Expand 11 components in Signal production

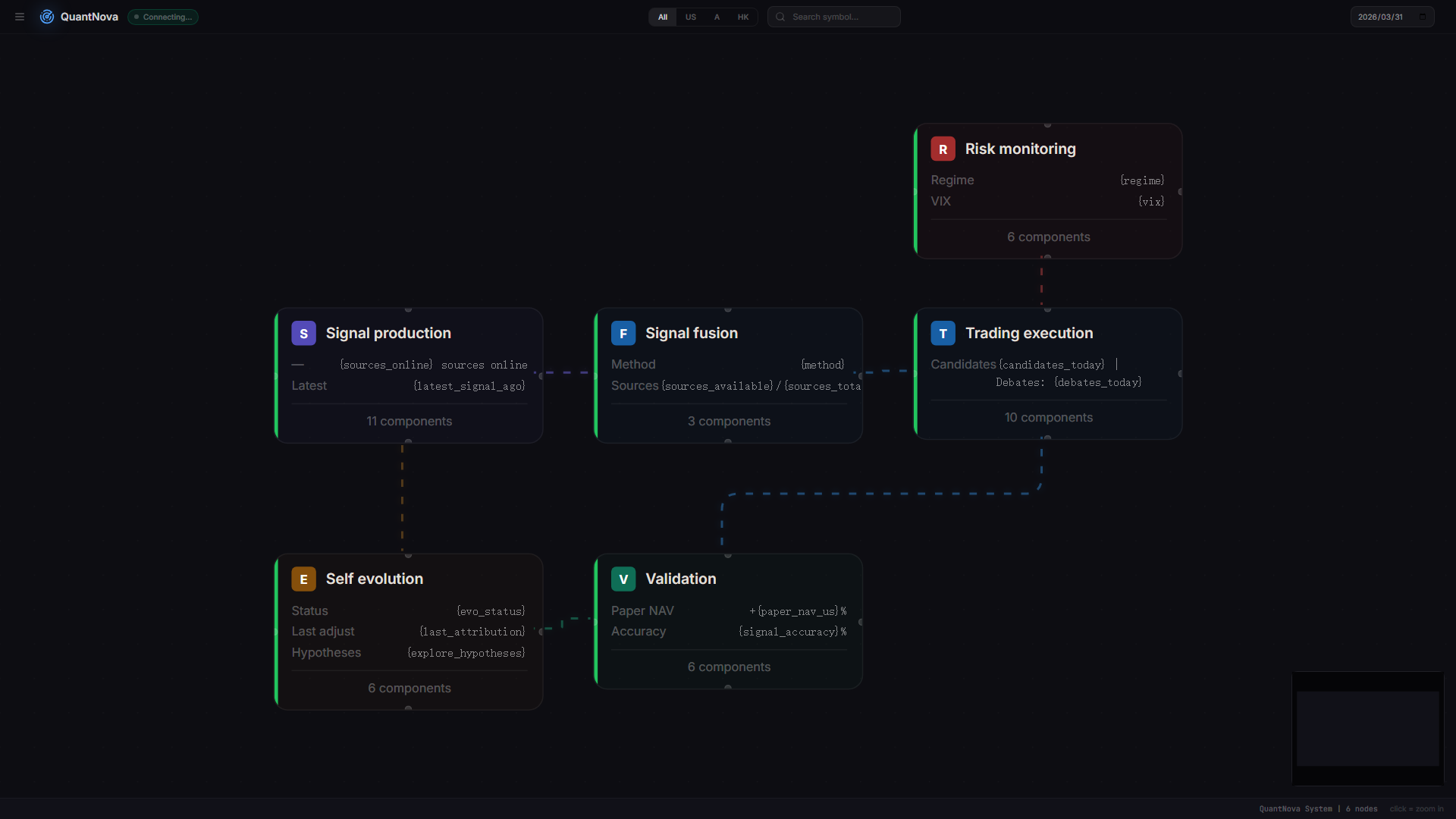coord(409,421)
